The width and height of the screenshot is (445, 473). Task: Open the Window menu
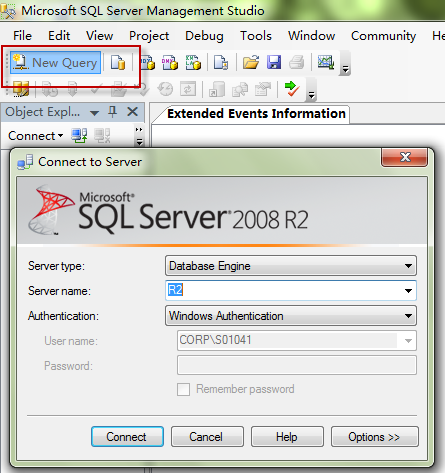click(x=312, y=36)
